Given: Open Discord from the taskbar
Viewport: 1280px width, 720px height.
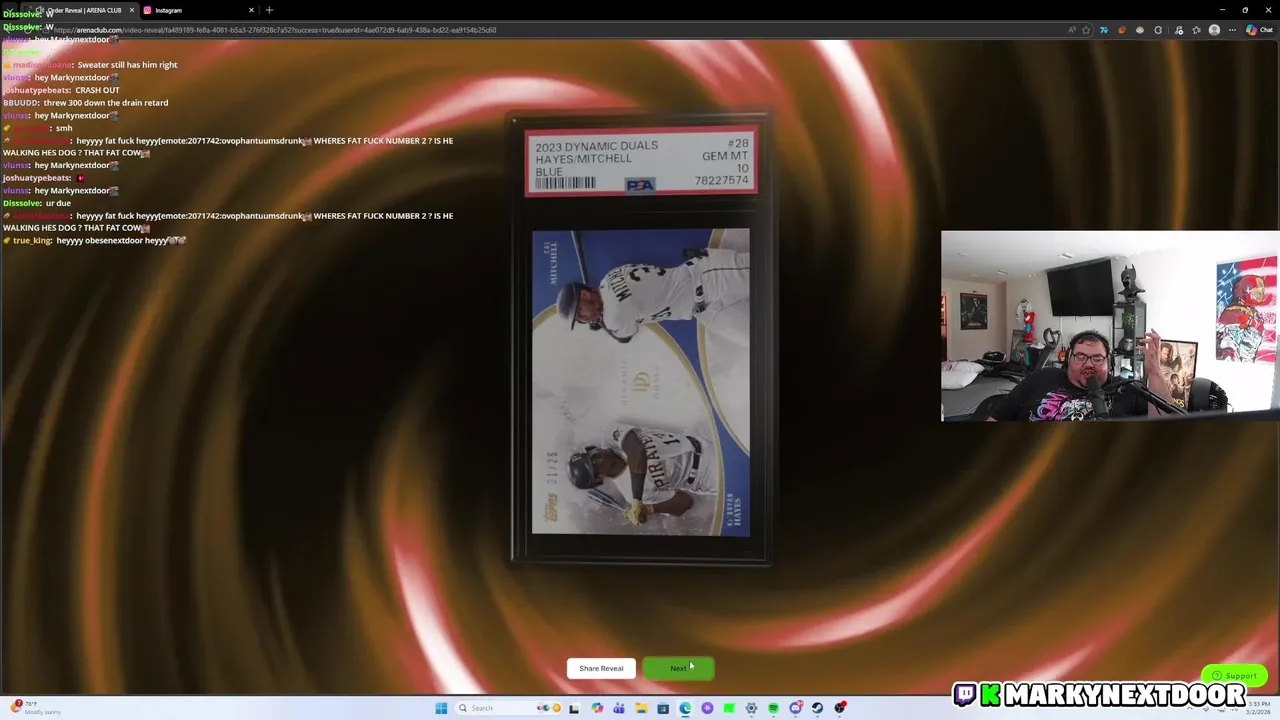Looking at the screenshot, I should (796, 708).
